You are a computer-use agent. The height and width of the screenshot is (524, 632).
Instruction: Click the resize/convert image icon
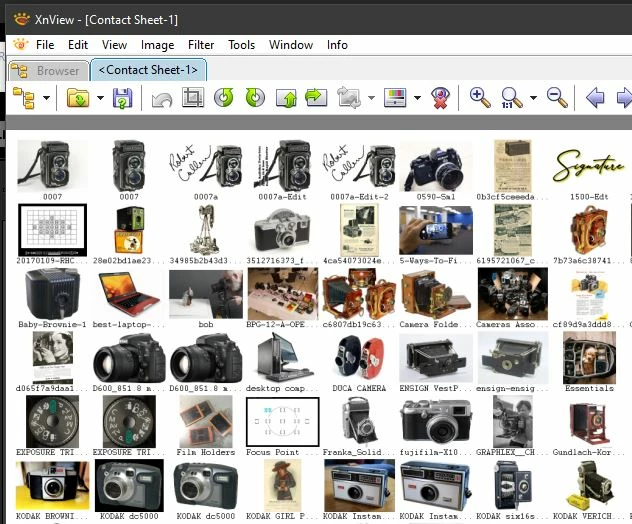(x=349, y=98)
